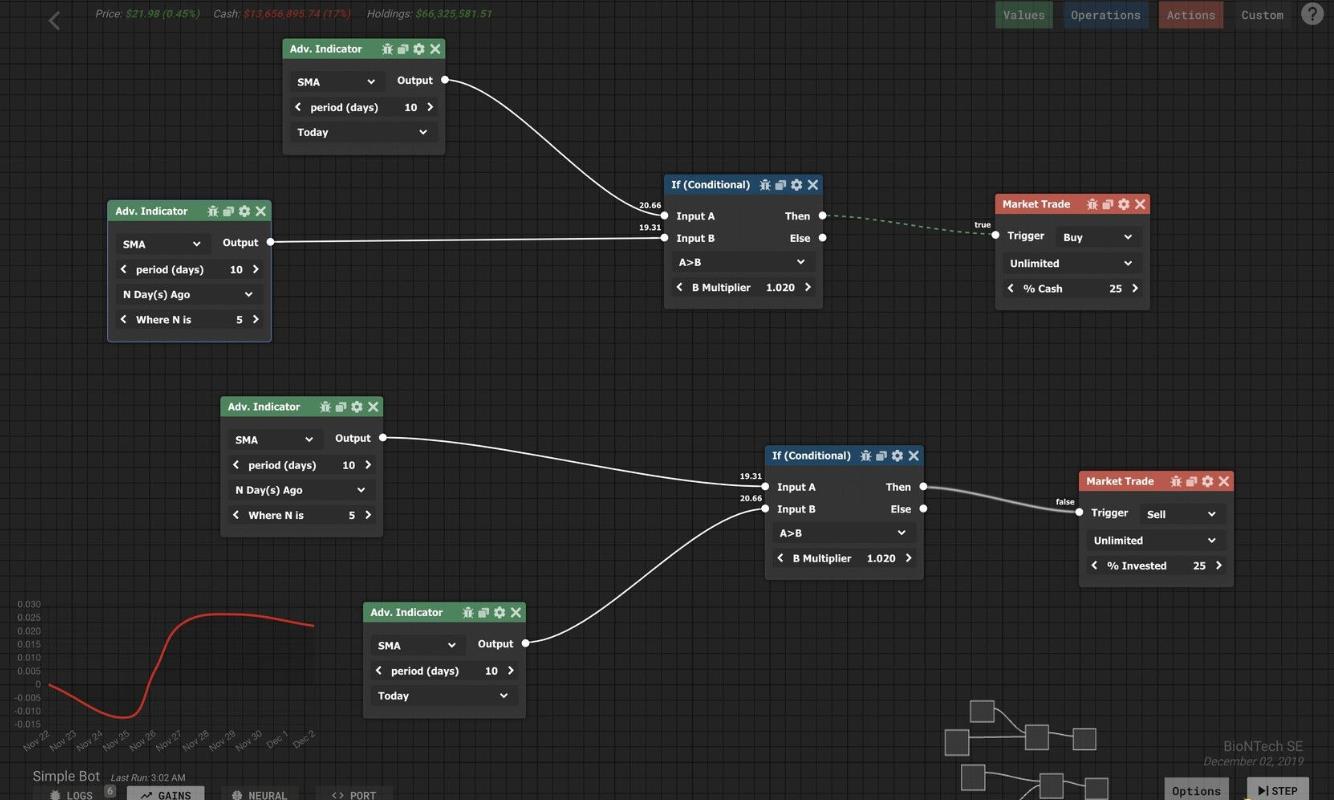
Task: Open the Buy trigger dropdown
Action: click(1097, 237)
